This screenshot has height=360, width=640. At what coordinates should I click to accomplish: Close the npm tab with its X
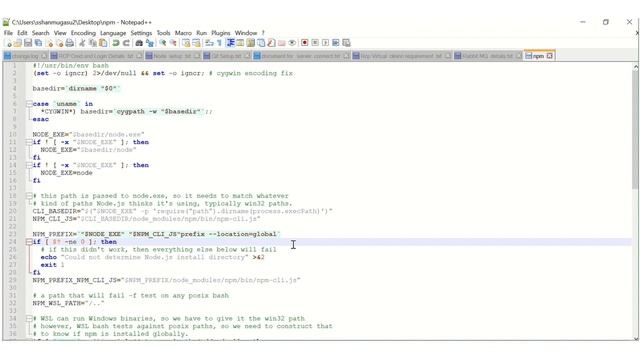click(x=549, y=56)
